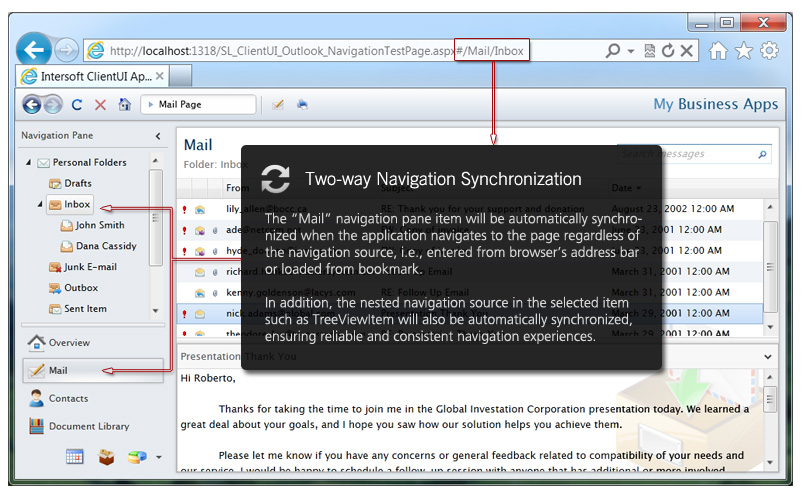This screenshot has width=804, height=498.
Task: Click the Contacts person icon
Action: click(x=36, y=399)
